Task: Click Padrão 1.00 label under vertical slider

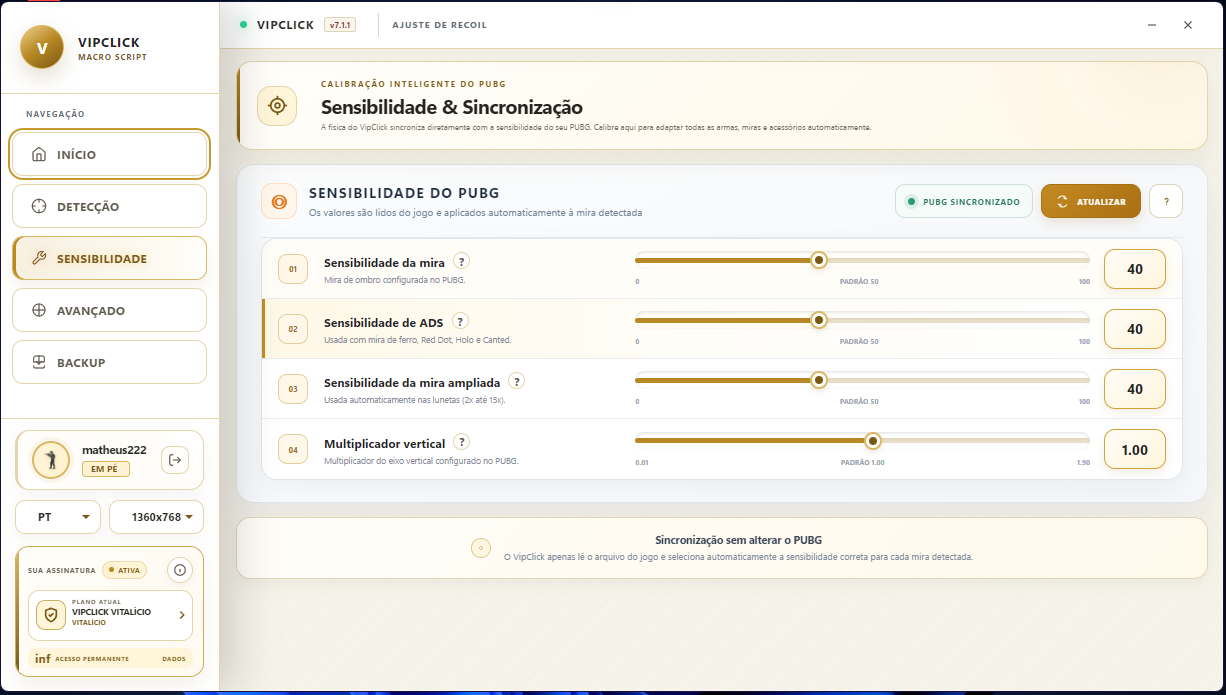Action: point(862,463)
